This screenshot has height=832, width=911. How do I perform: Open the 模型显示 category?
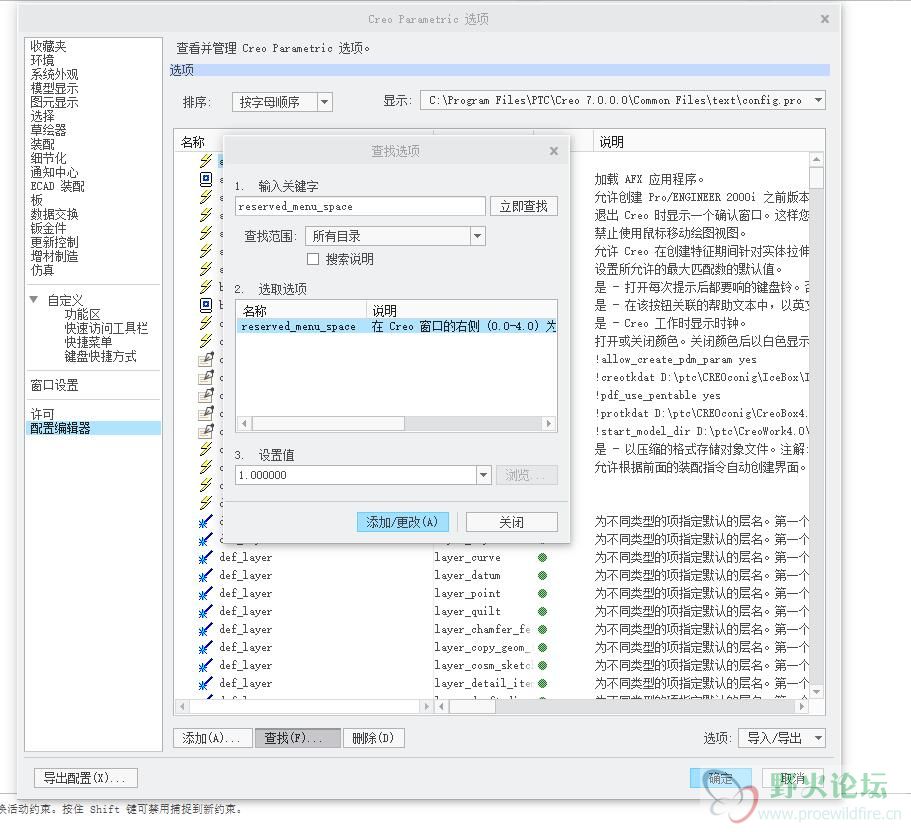(54, 88)
